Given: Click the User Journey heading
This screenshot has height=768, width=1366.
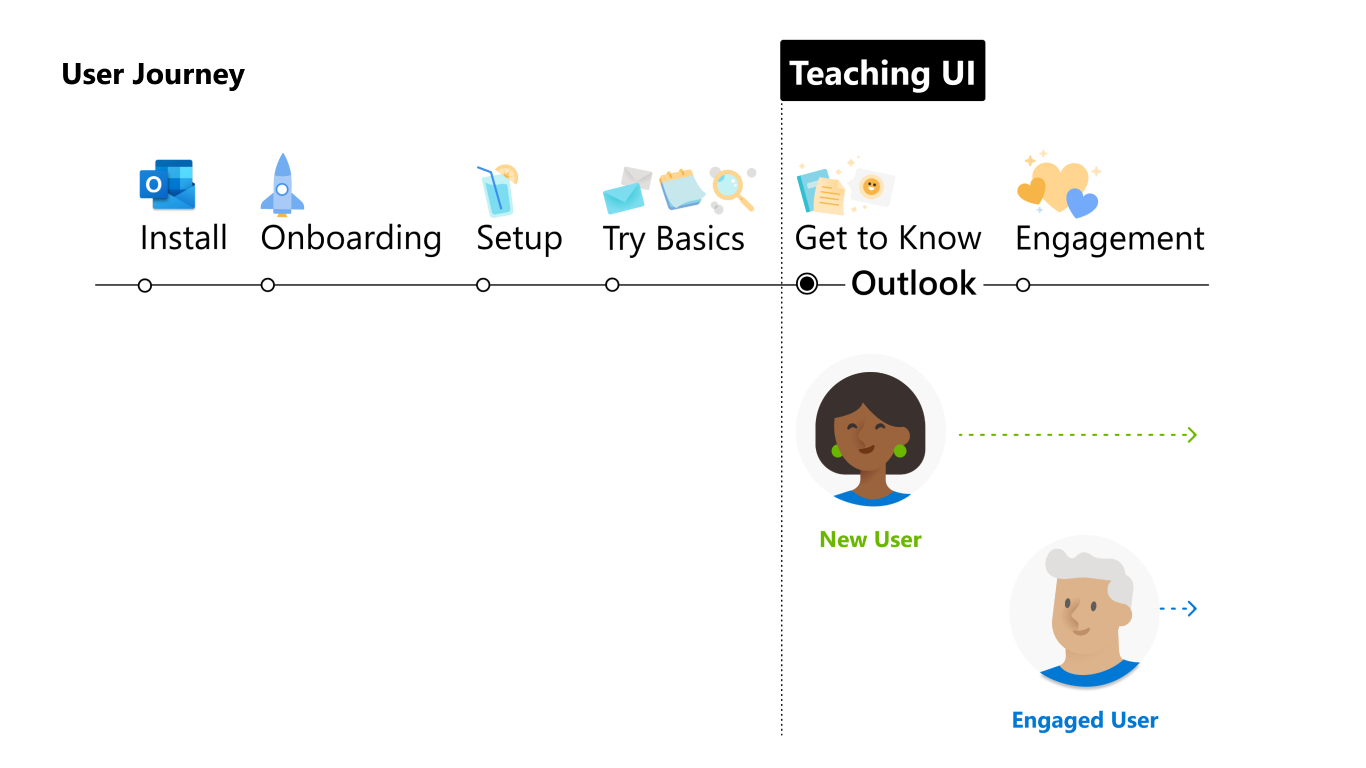Looking at the screenshot, I should pos(153,75).
